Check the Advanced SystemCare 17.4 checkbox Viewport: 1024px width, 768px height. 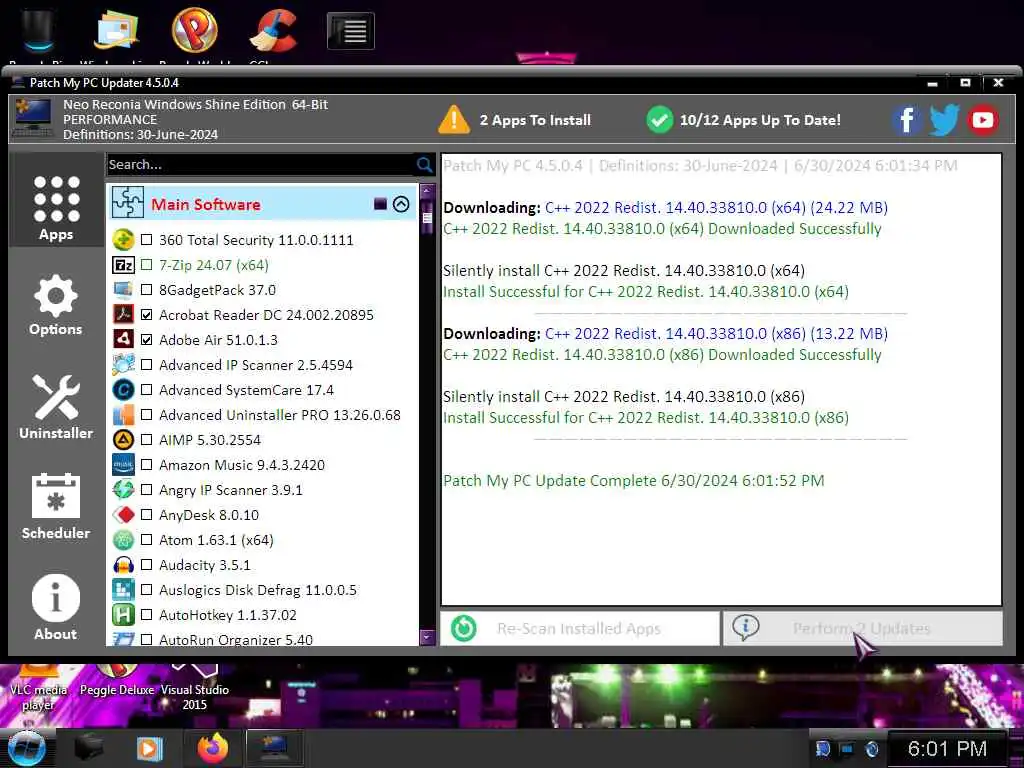point(147,390)
